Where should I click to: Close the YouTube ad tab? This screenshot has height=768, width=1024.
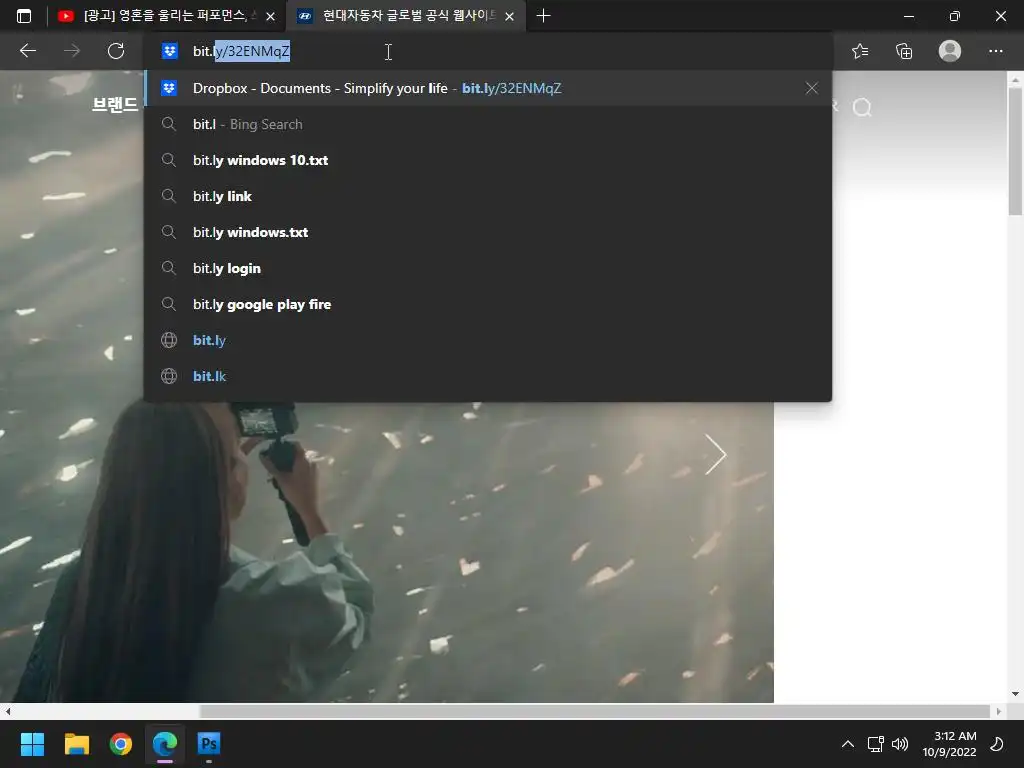[270, 16]
